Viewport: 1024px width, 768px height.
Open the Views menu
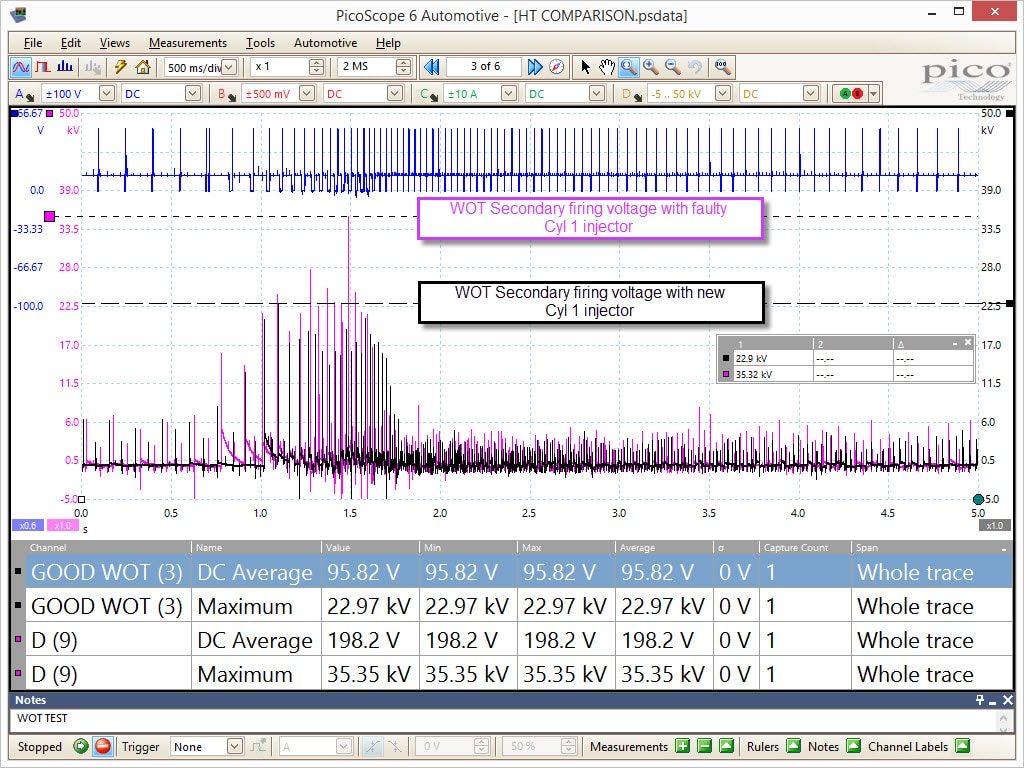(x=115, y=42)
